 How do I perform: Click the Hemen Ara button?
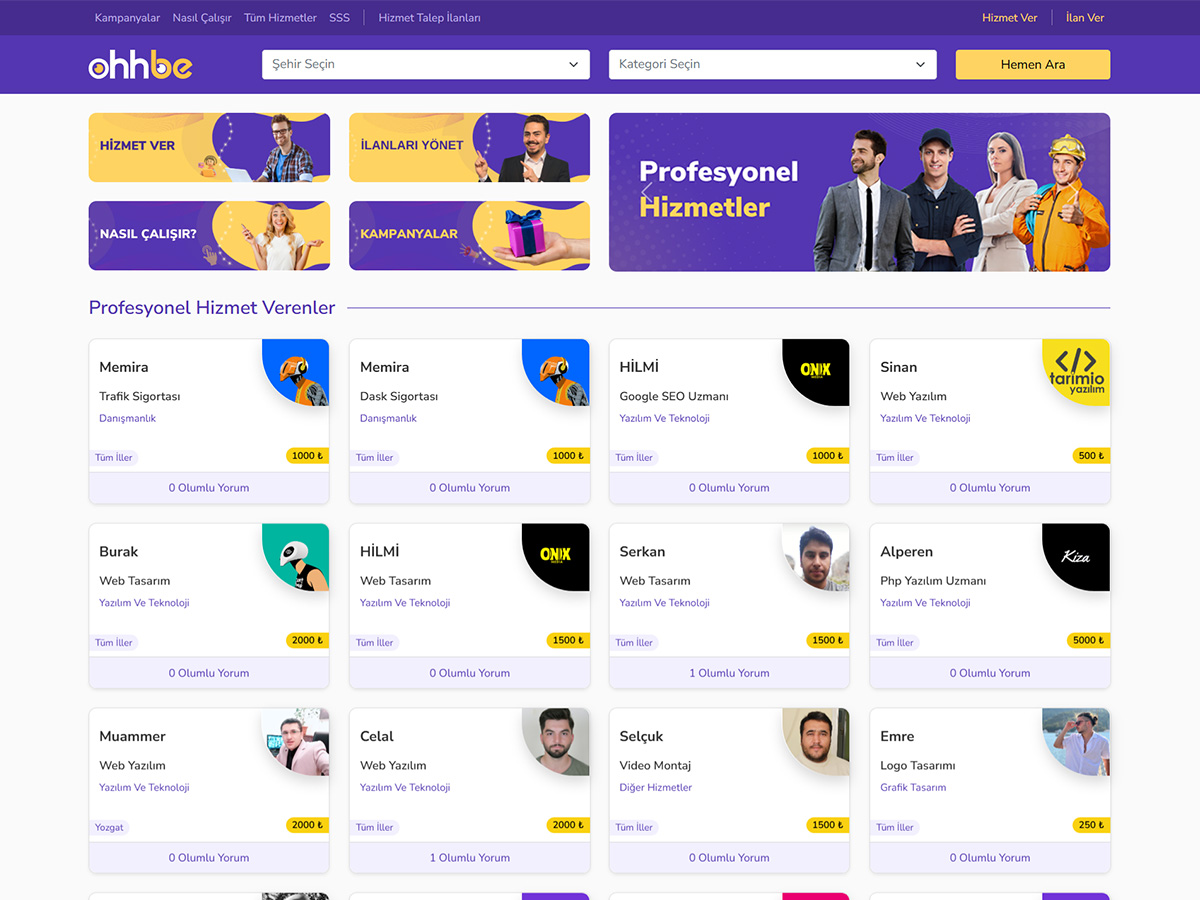(x=1033, y=64)
